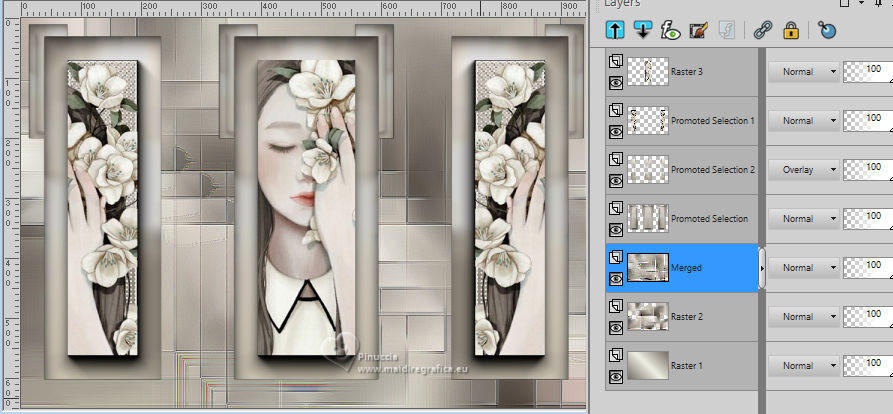Click the Merged layer thumbnail

[648, 268]
